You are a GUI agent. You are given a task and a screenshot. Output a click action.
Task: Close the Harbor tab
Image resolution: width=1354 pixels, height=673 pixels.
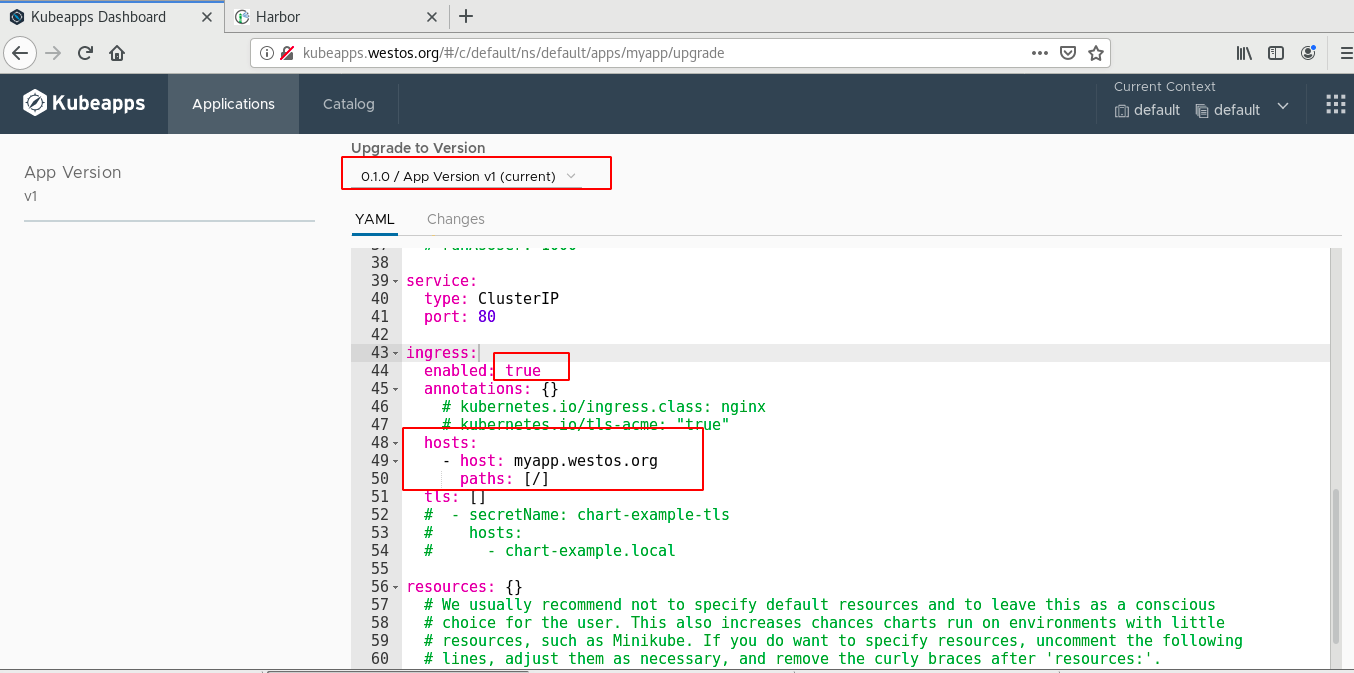click(x=432, y=17)
